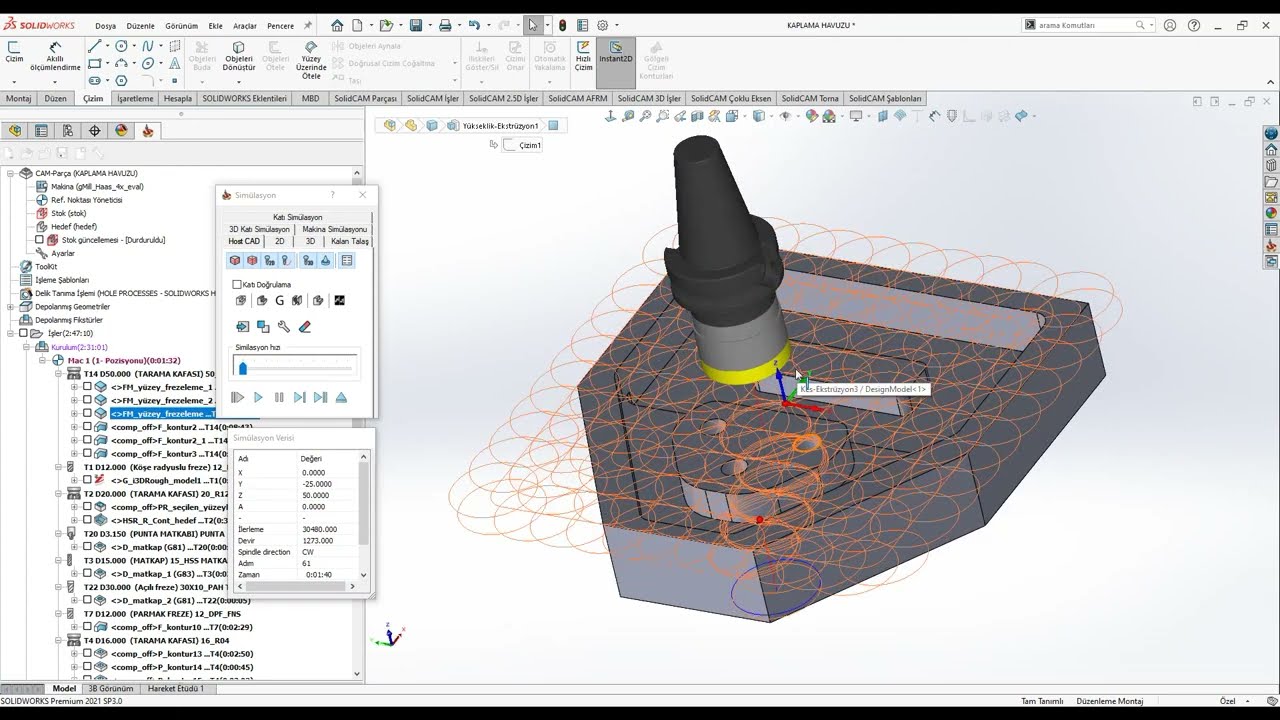Open the Options gear icon
Viewport: 1280px width, 720px height.
click(602, 25)
